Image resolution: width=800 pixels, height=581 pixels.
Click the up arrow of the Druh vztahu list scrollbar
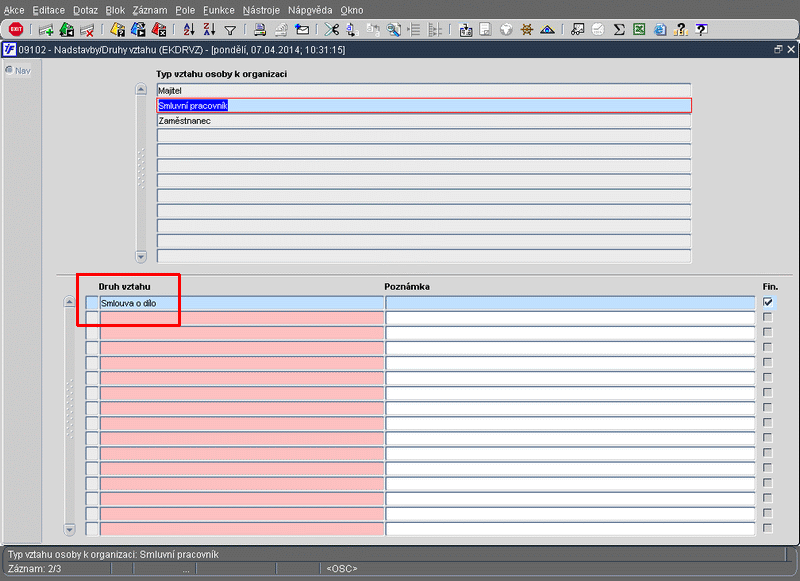click(x=69, y=302)
